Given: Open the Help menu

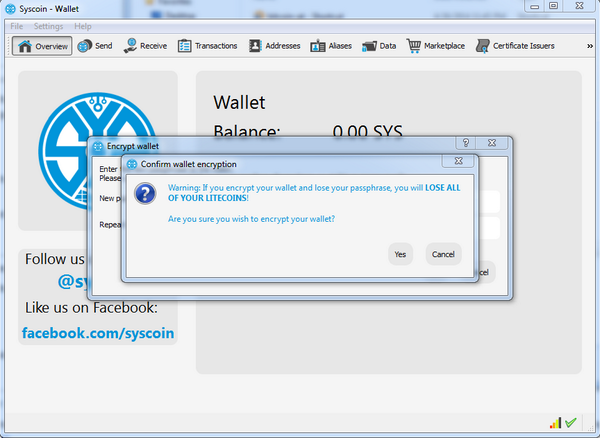Looking at the screenshot, I should coord(83,26).
